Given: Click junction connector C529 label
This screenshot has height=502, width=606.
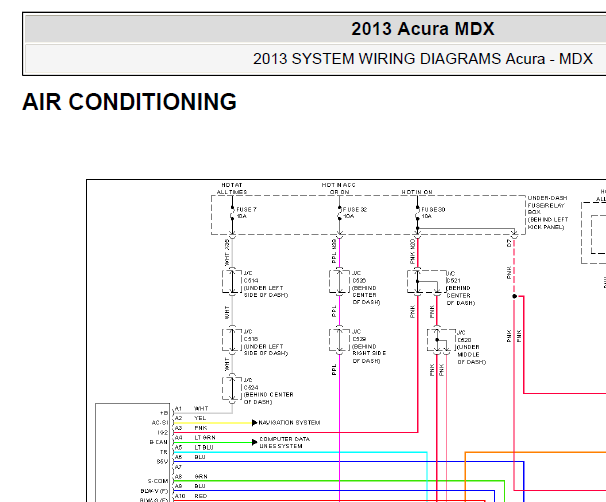Looking at the screenshot, I should coord(359,339).
